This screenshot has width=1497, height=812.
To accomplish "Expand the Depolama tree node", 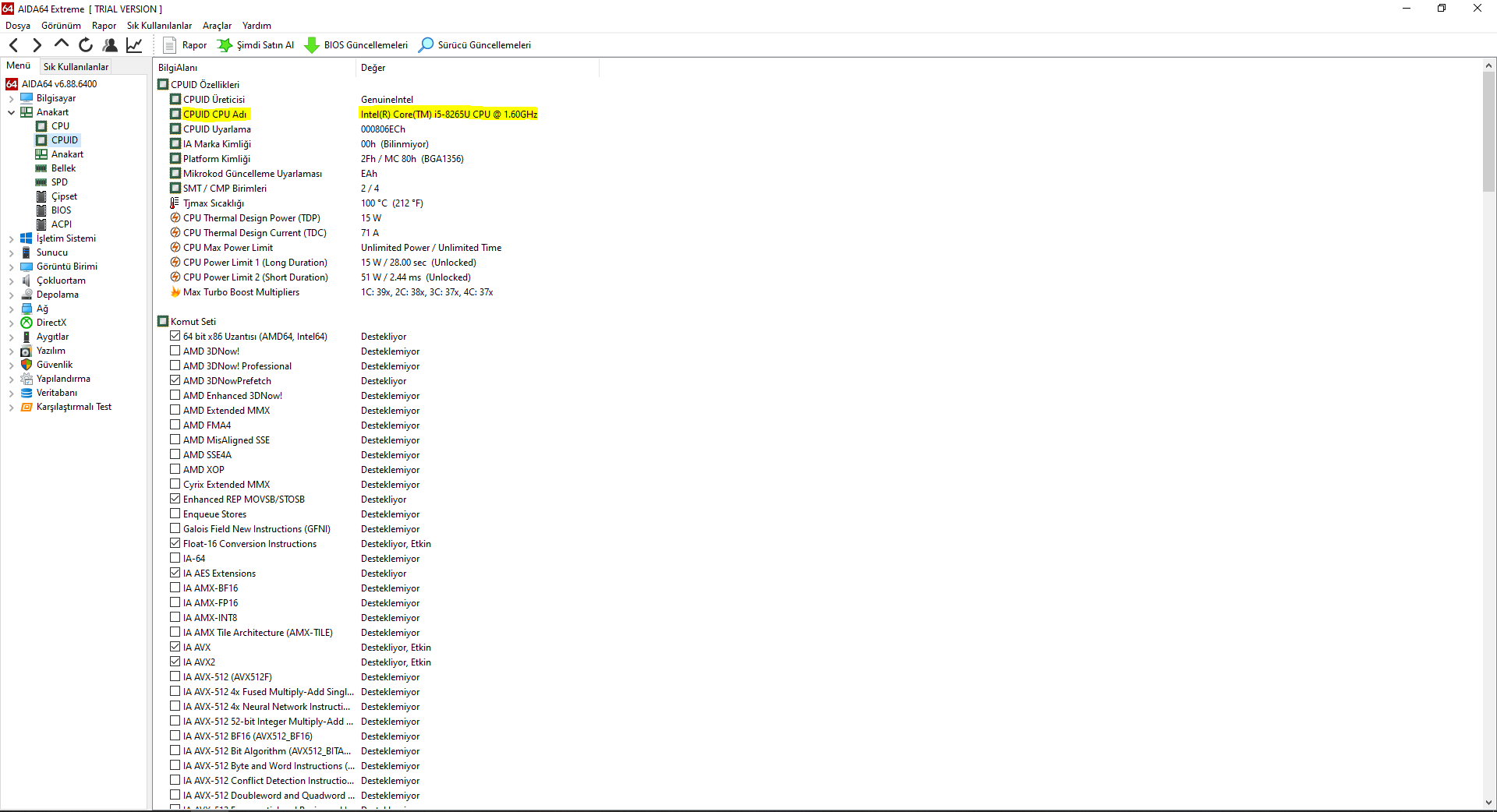I will 11,295.
